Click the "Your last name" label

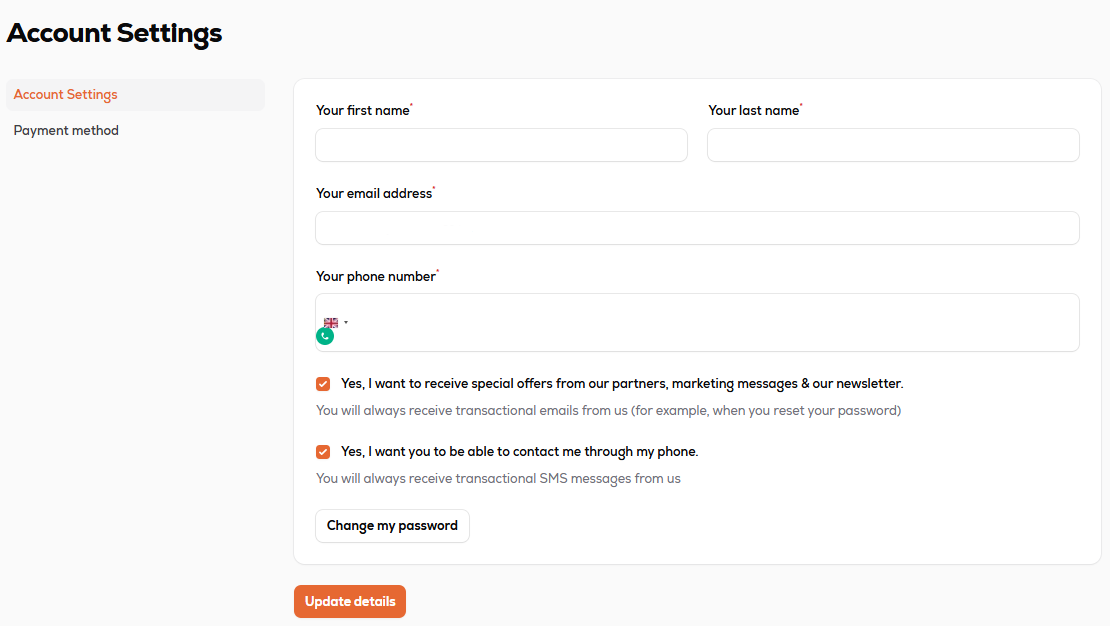point(754,111)
